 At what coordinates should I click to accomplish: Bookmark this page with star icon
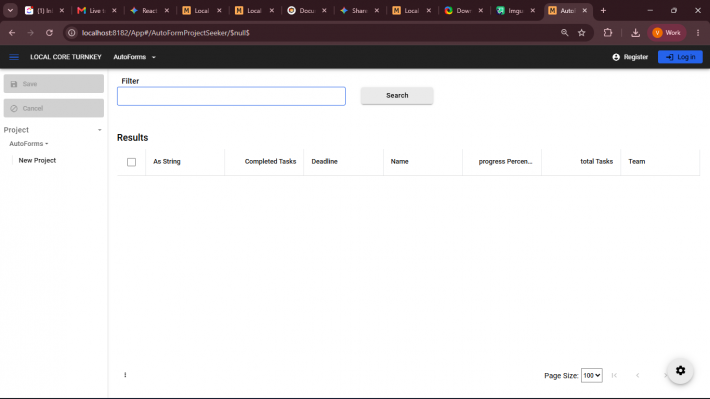582,33
